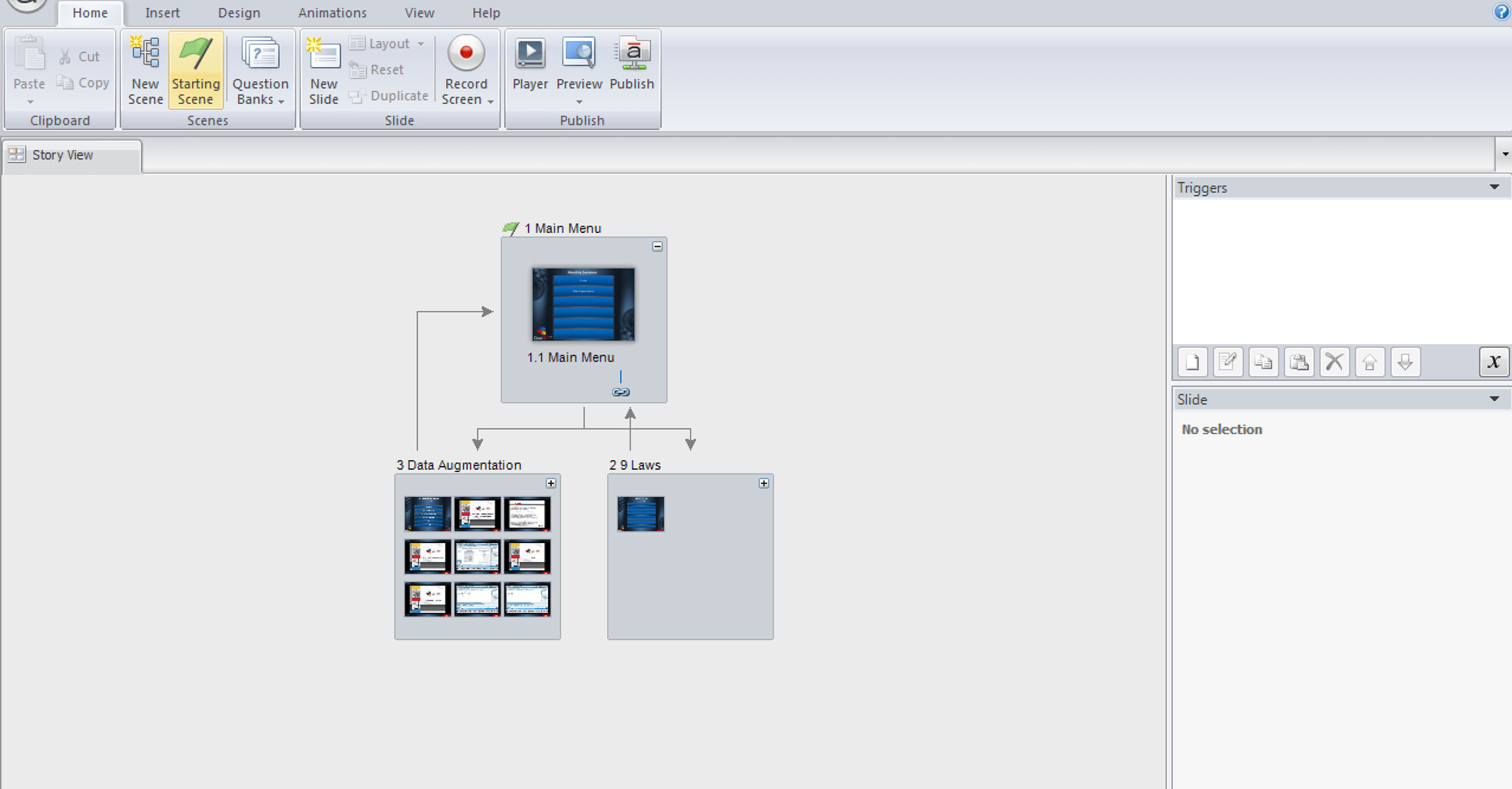Viewport: 1512px width, 789px height.
Task: Move trigger down with arrow icon
Action: 1405,362
